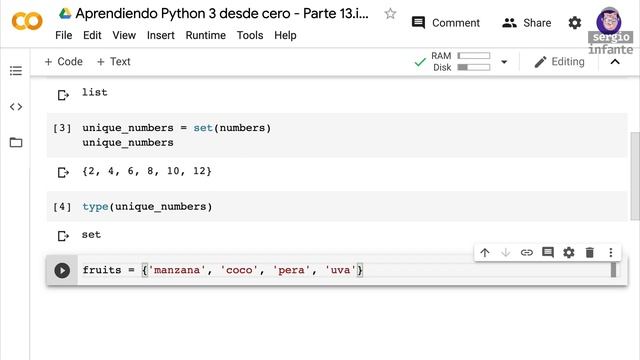Screen dimensions: 640x360
Task: Add a new Text cell
Action: point(113,62)
